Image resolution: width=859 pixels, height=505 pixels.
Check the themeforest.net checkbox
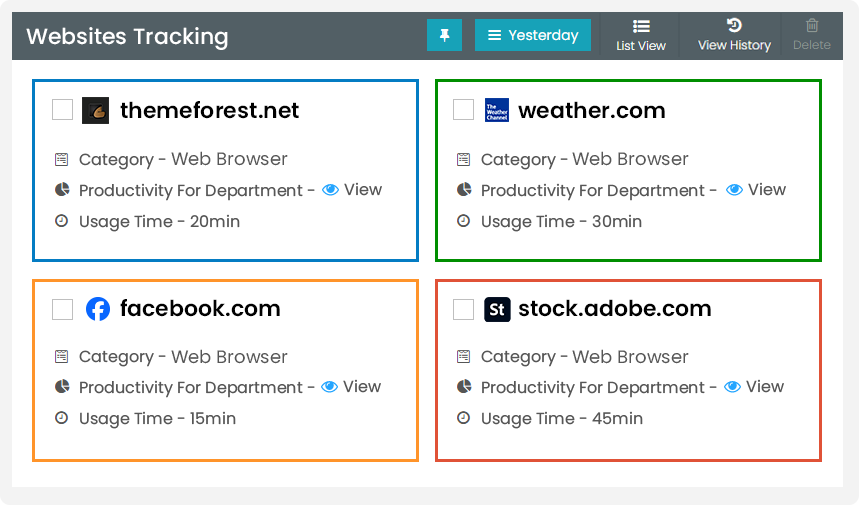[63, 110]
